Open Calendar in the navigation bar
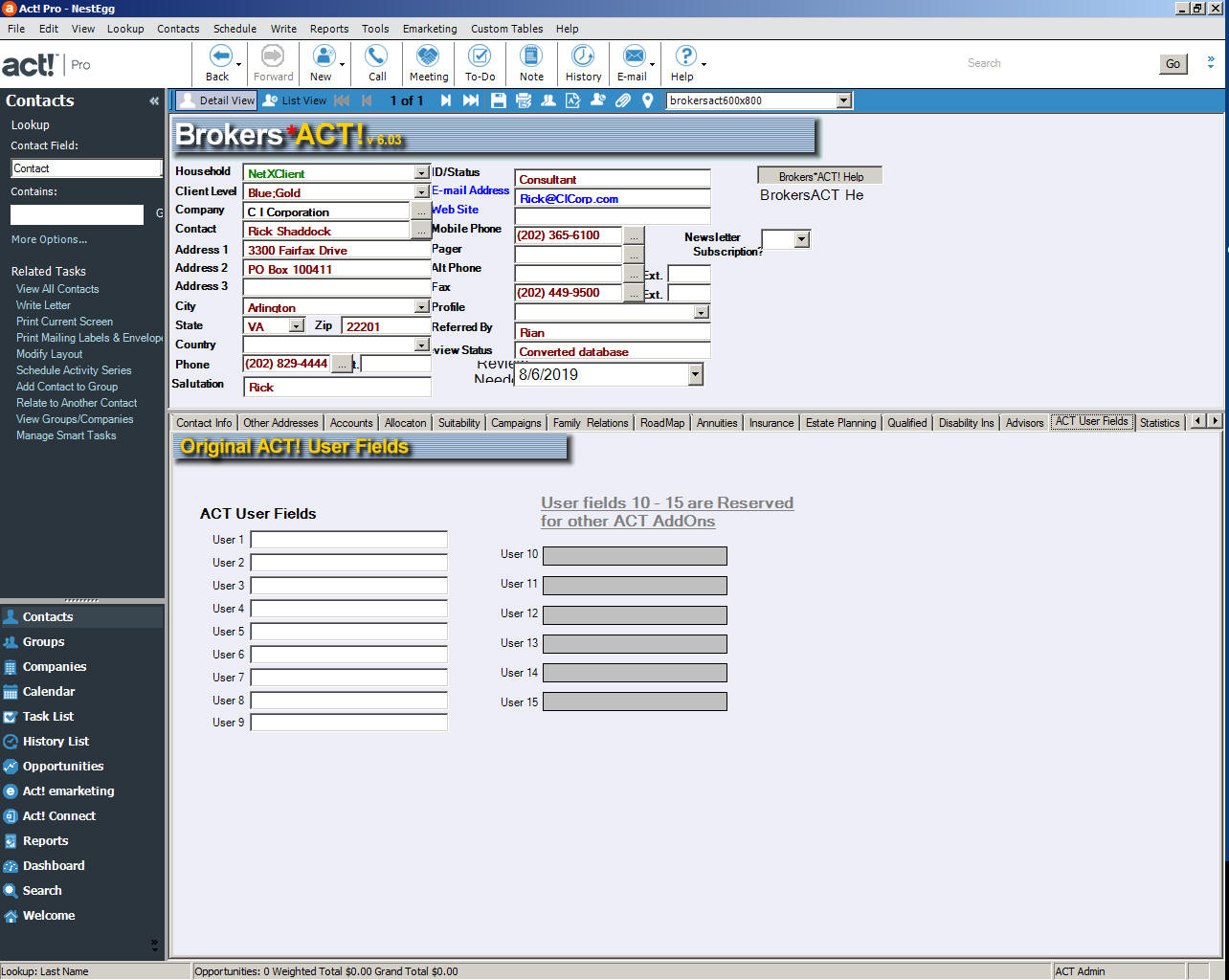This screenshot has height=980, width=1229. [49, 692]
